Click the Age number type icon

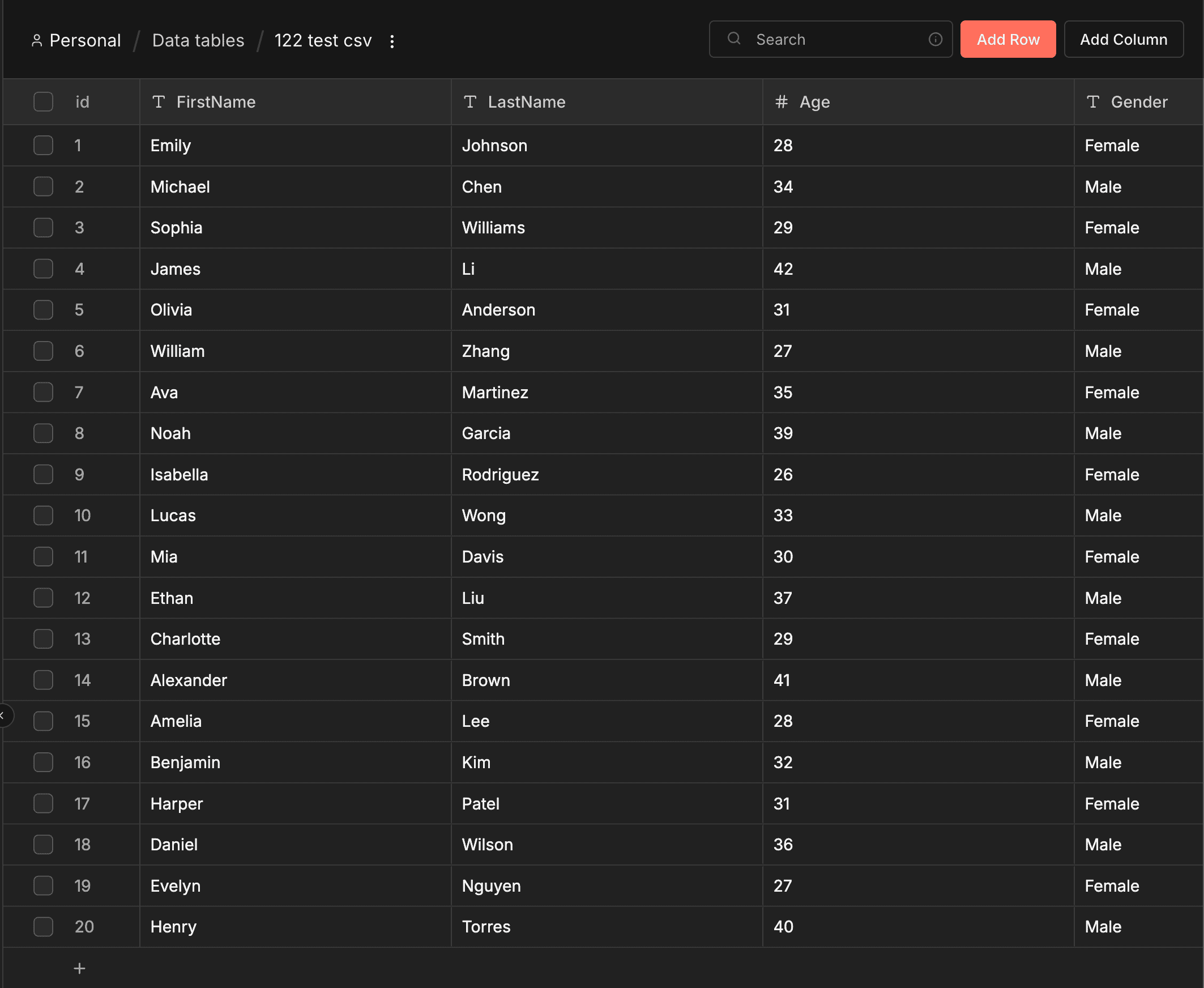coord(780,102)
